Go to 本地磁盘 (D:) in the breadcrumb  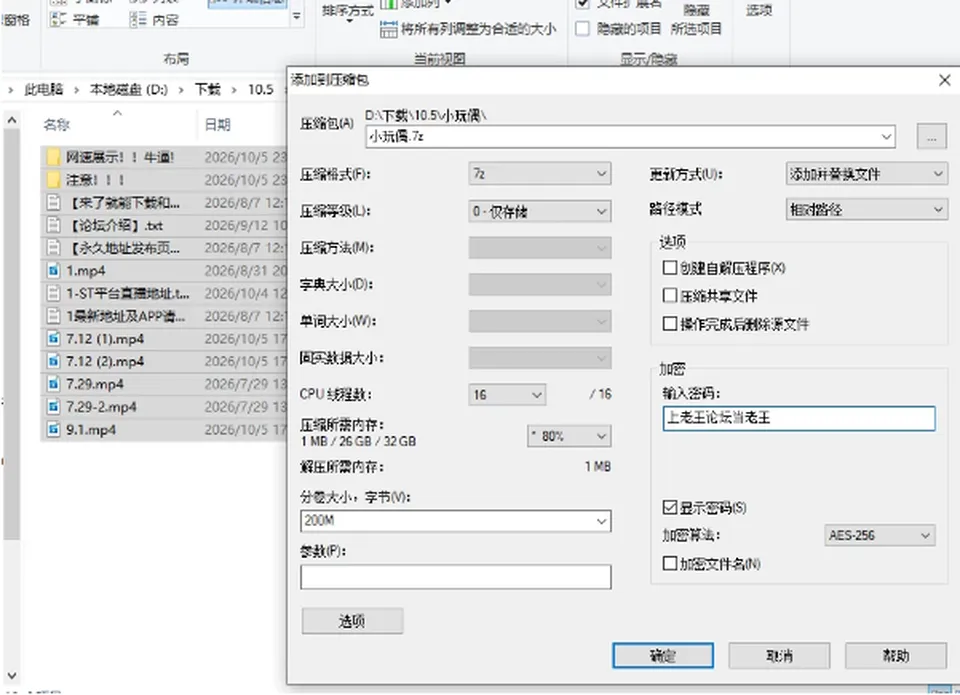click(129, 89)
